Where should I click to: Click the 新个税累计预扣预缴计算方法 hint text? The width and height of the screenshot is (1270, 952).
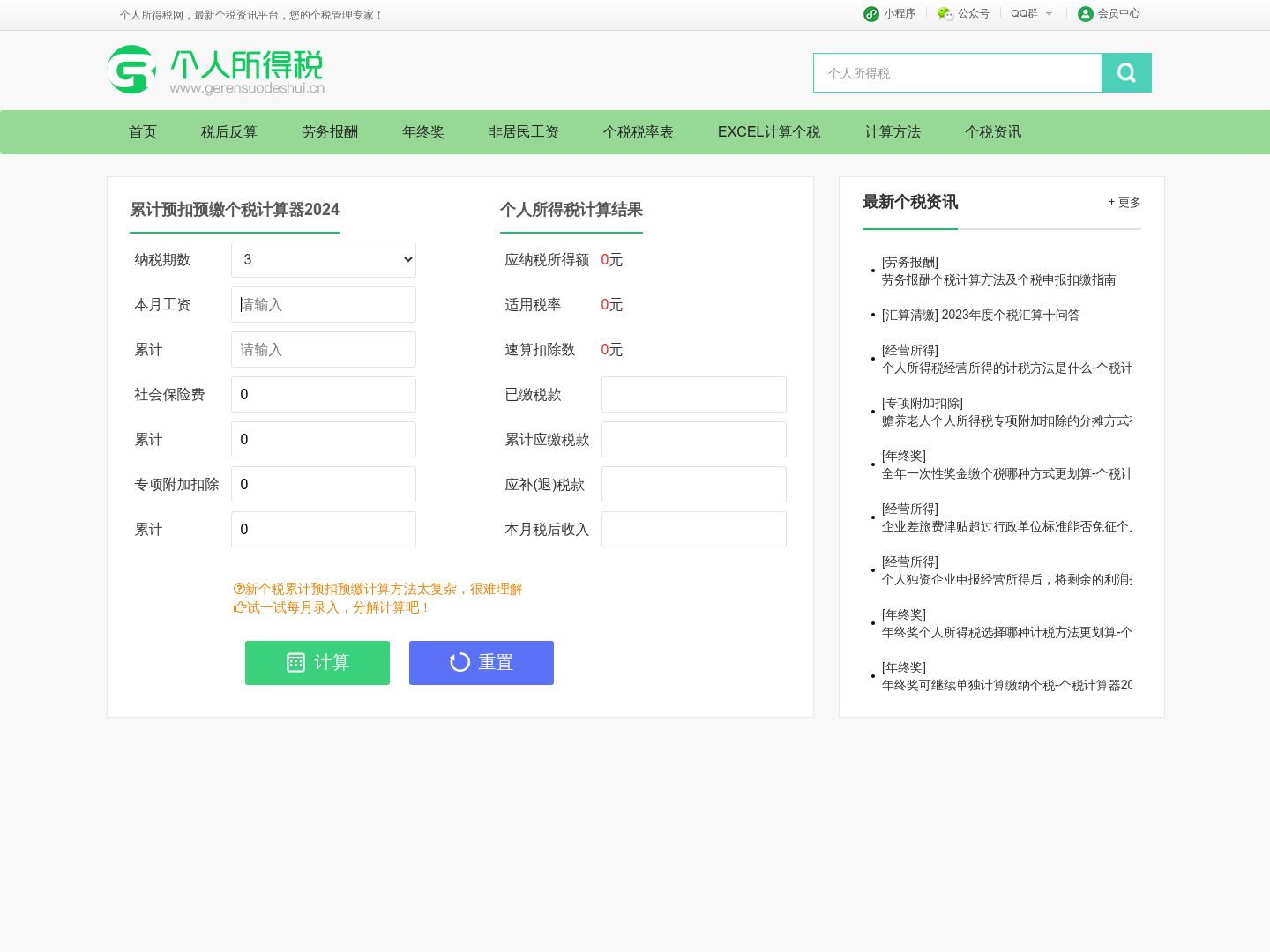pos(377,590)
